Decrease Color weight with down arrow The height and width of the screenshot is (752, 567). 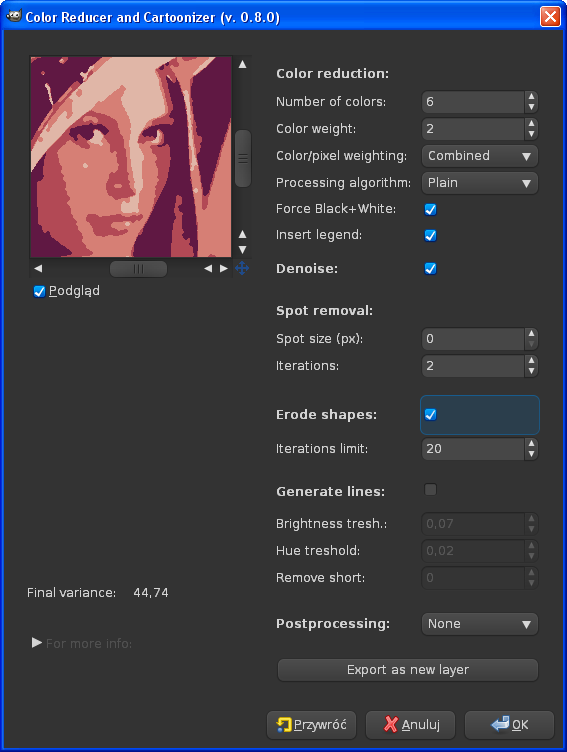[x=531, y=133]
